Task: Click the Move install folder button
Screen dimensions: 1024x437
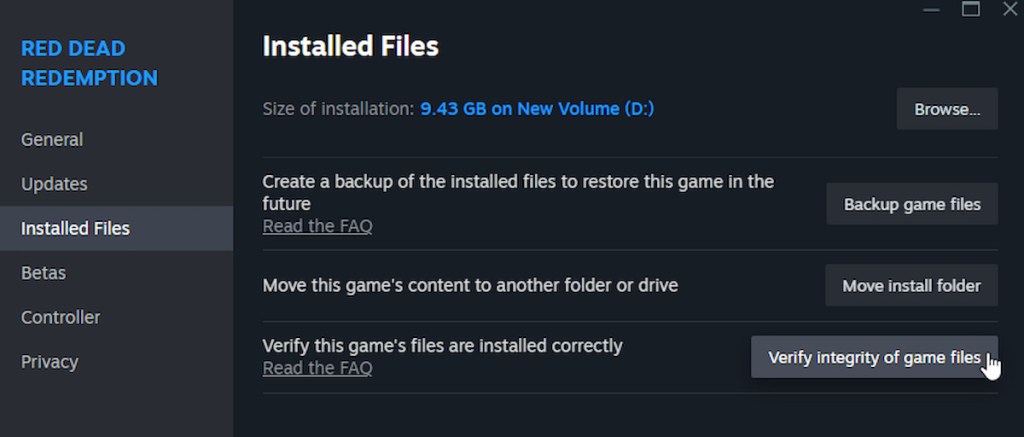Action: (x=911, y=286)
